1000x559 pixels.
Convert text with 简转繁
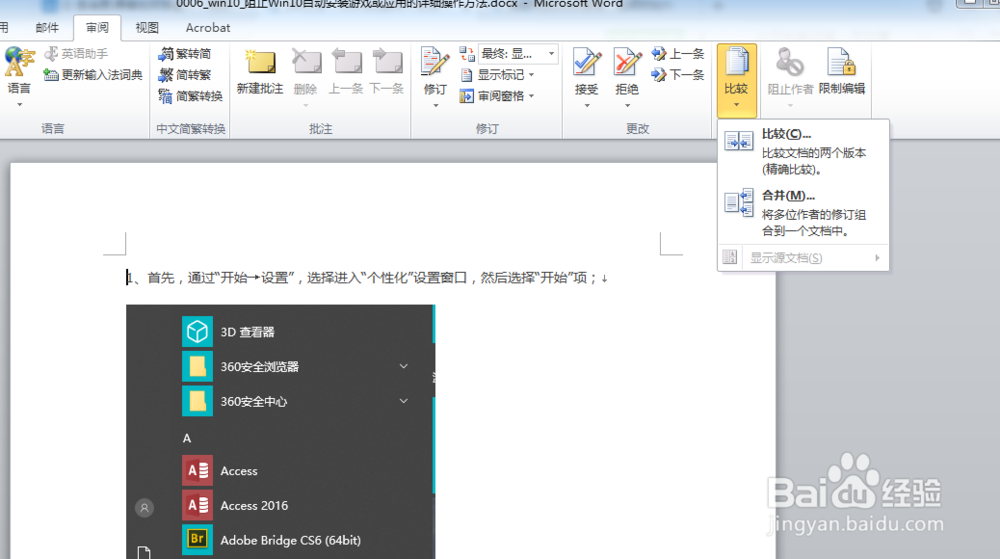(184, 75)
